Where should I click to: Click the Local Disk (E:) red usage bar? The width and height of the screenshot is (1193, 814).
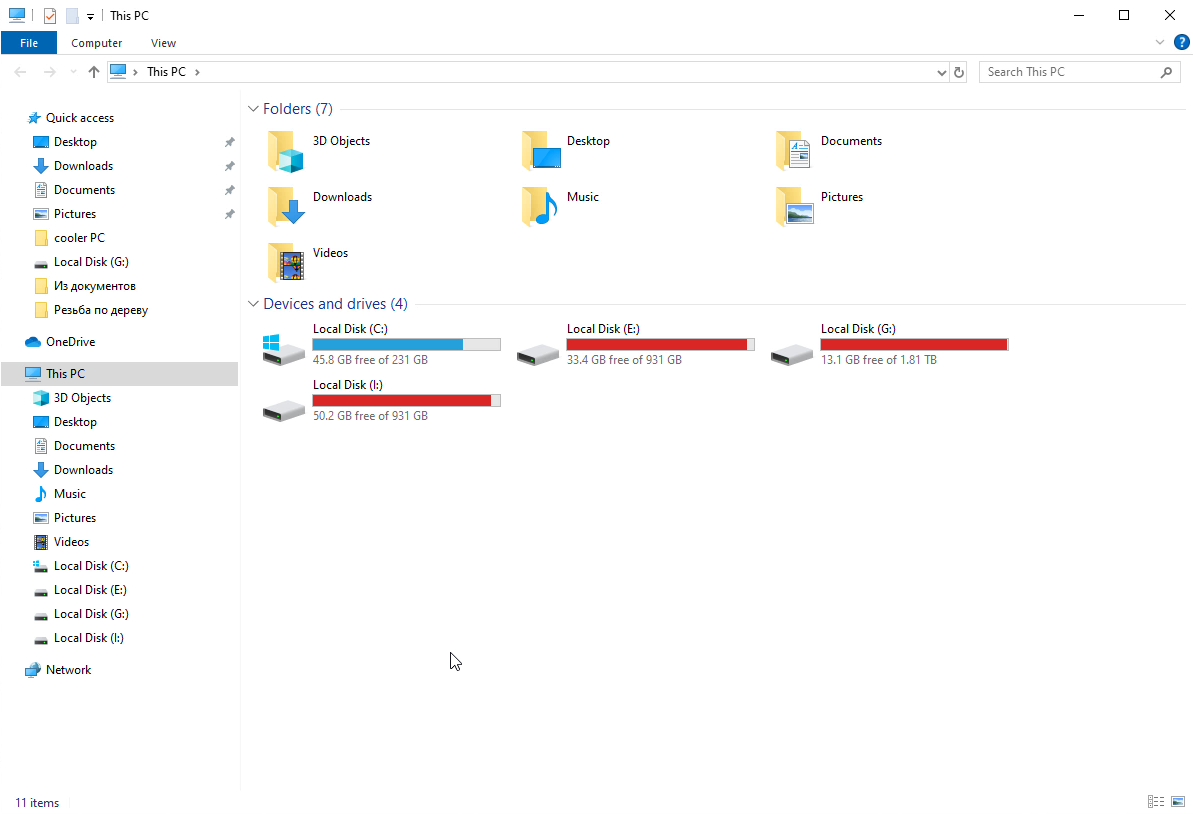(x=660, y=345)
